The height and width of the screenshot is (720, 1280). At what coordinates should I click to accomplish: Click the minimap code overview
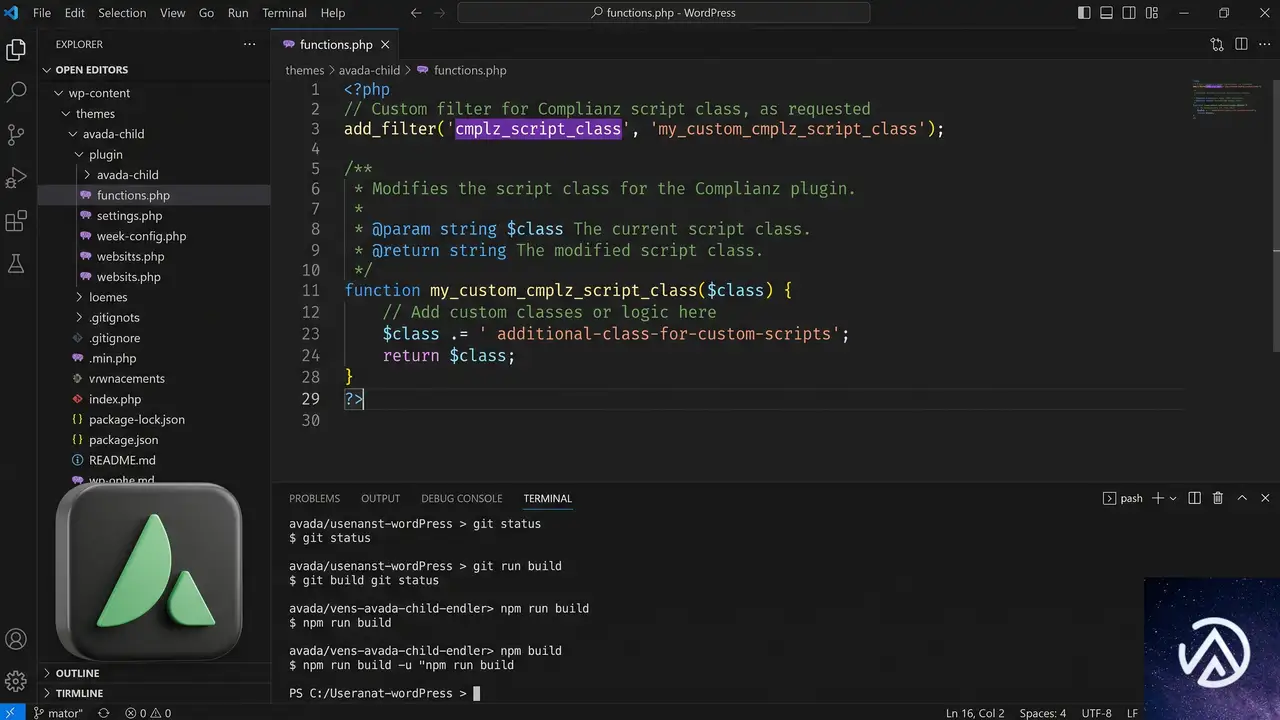pos(1228,100)
